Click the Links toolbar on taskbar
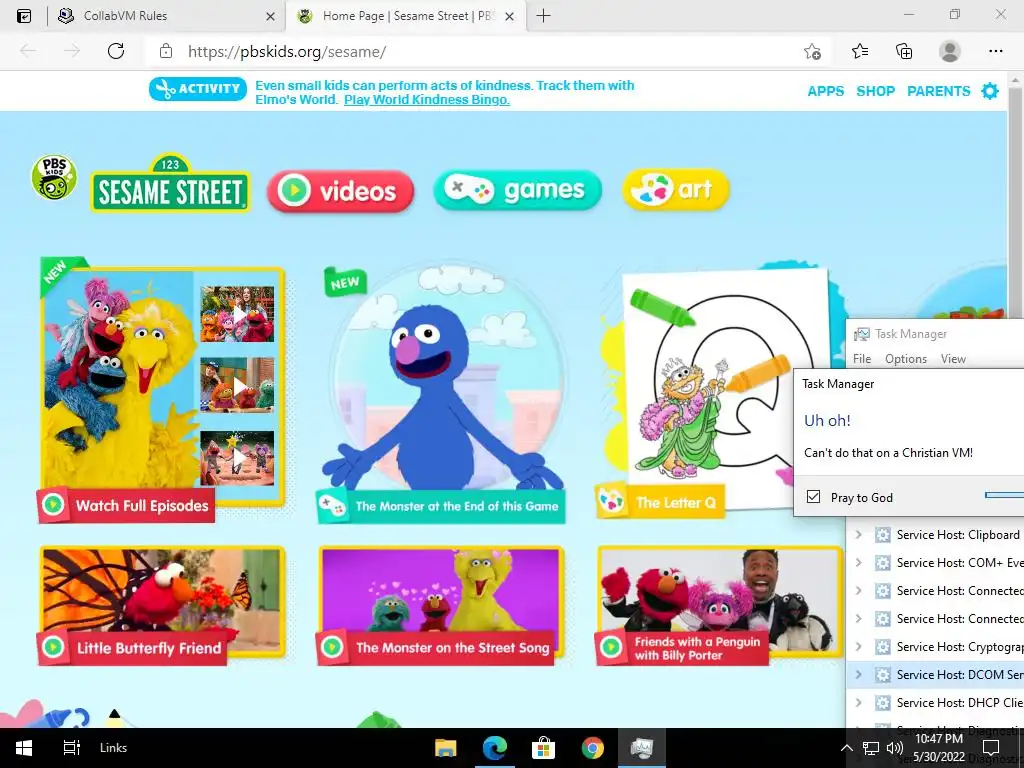1024x768 pixels. (x=114, y=748)
